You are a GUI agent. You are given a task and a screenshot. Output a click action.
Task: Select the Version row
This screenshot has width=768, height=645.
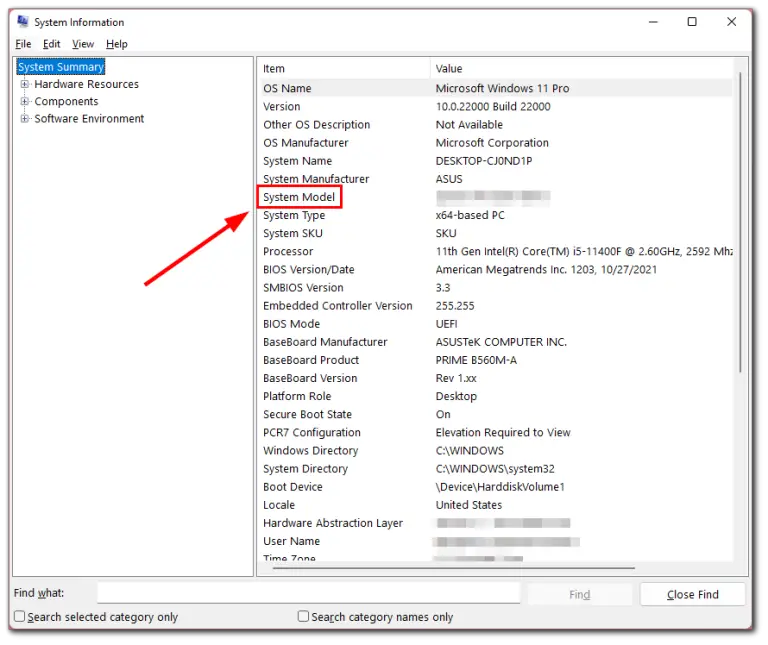[496, 106]
